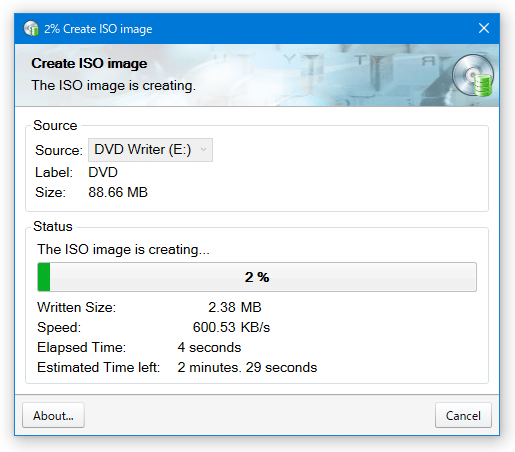Open the About... dialog

pos(53,415)
